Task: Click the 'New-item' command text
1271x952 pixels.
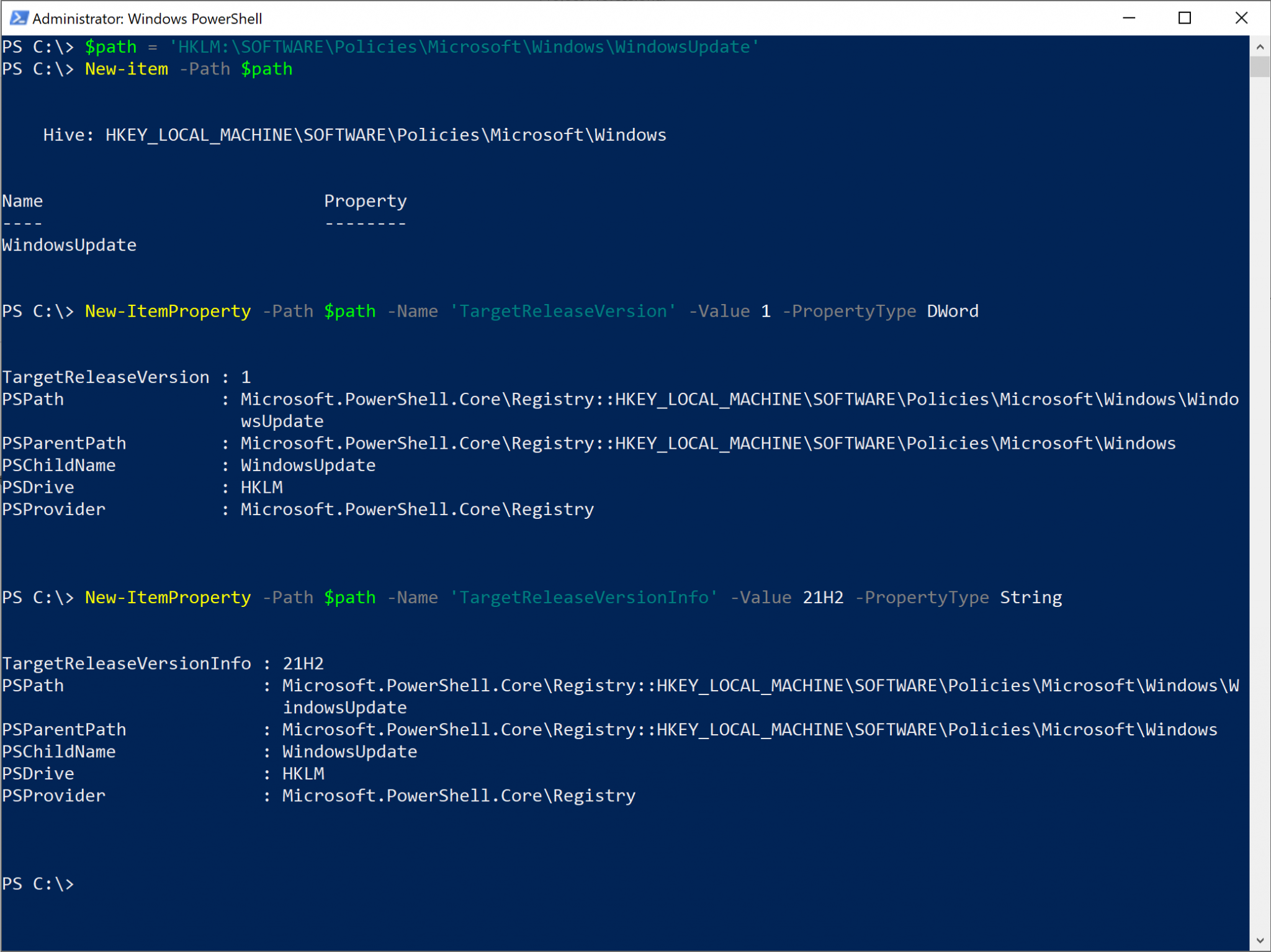Action: pos(127,69)
